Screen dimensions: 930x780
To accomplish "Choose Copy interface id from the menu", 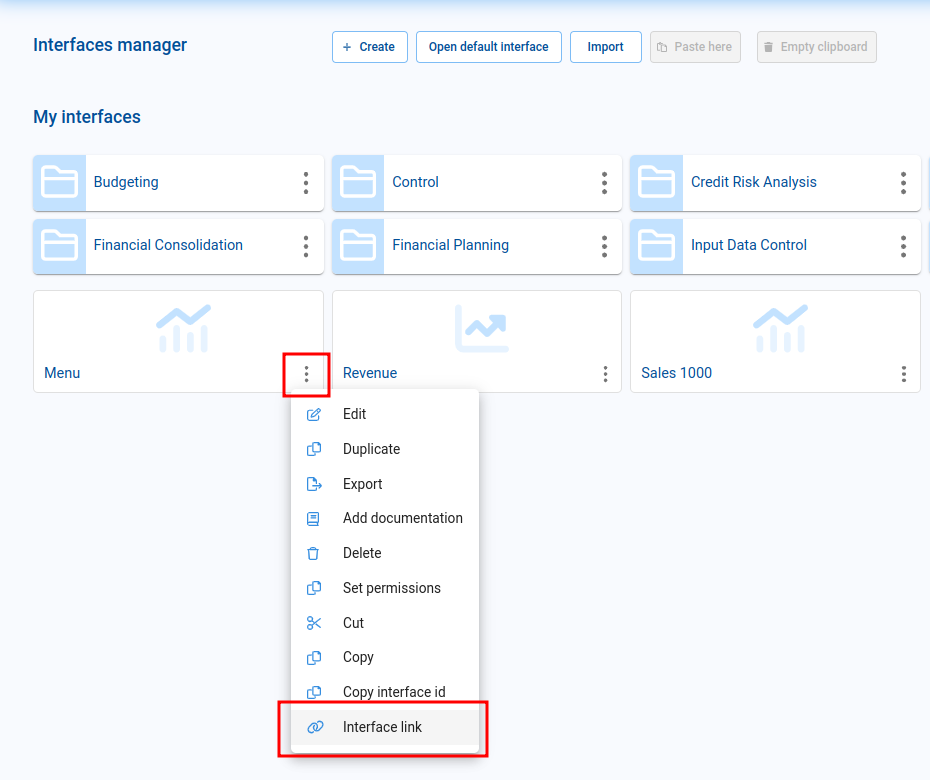I will click(x=392, y=691).
